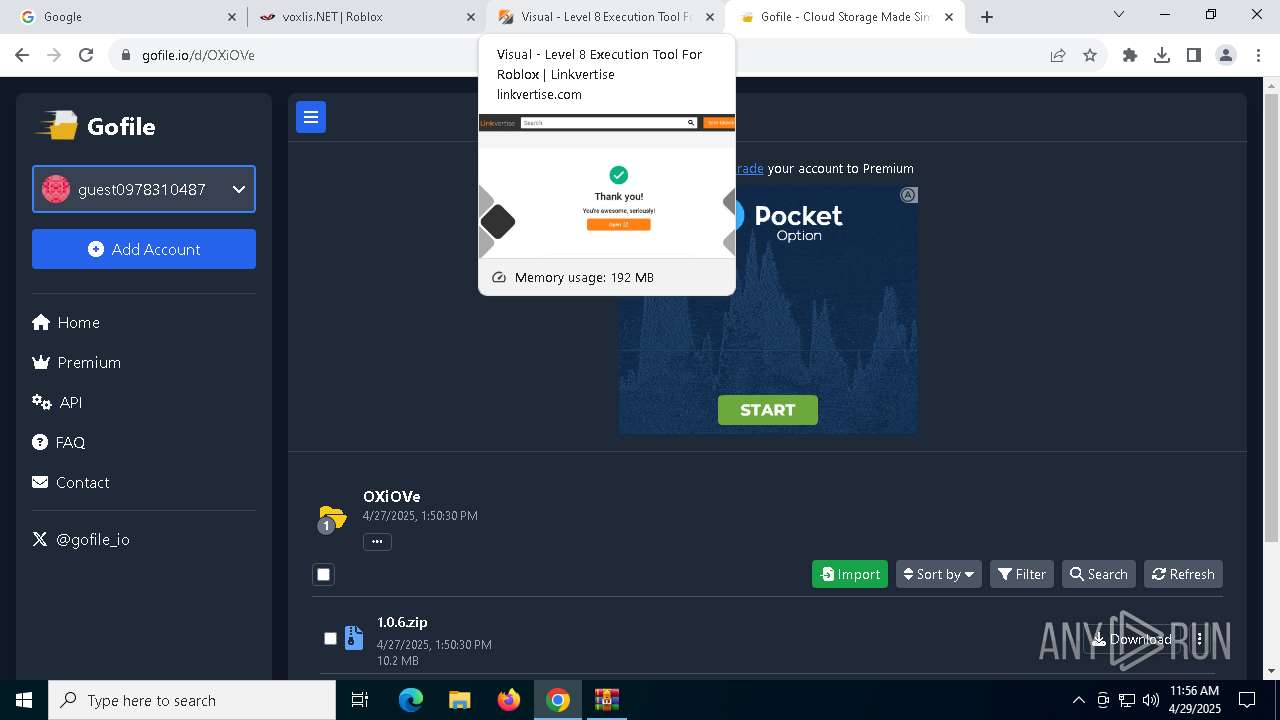Open the Windows Start menu
The width and height of the screenshot is (1280, 720).
(x=24, y=700)
